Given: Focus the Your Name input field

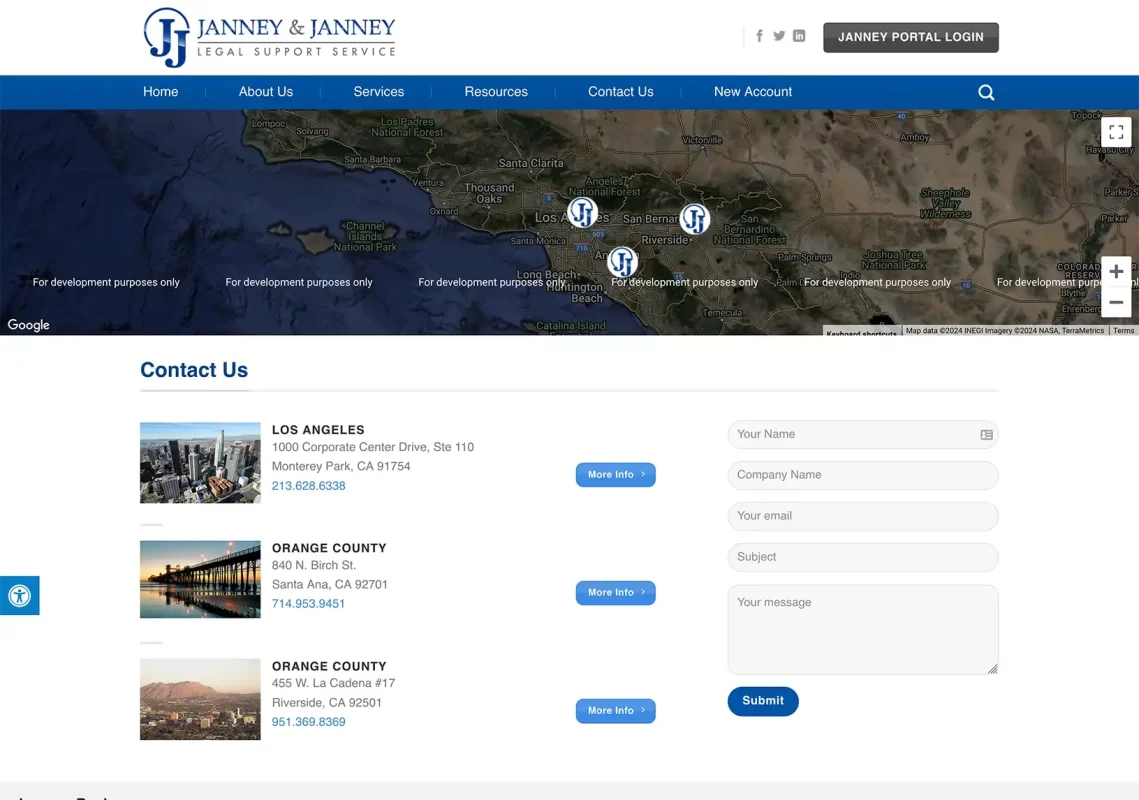Looking at the screenshot, I should pyautogui.click(x=863, y=435).
